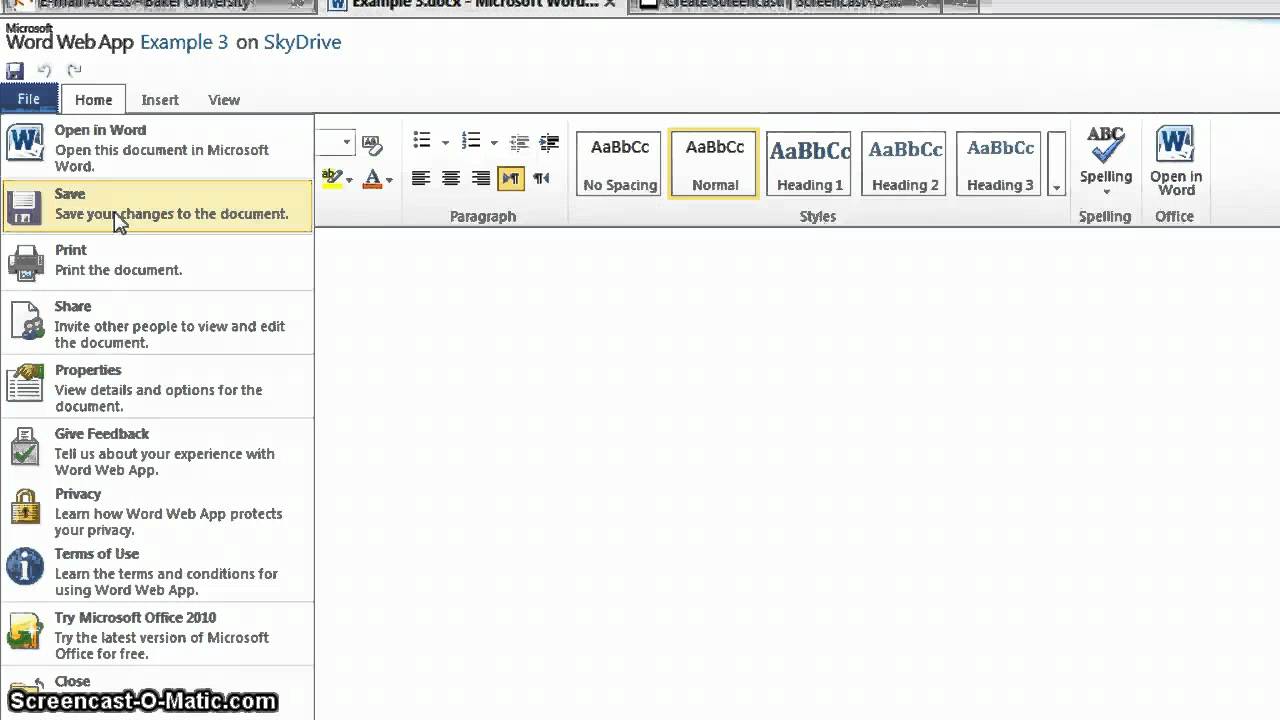Click the bullet list icon

point(422,141)
